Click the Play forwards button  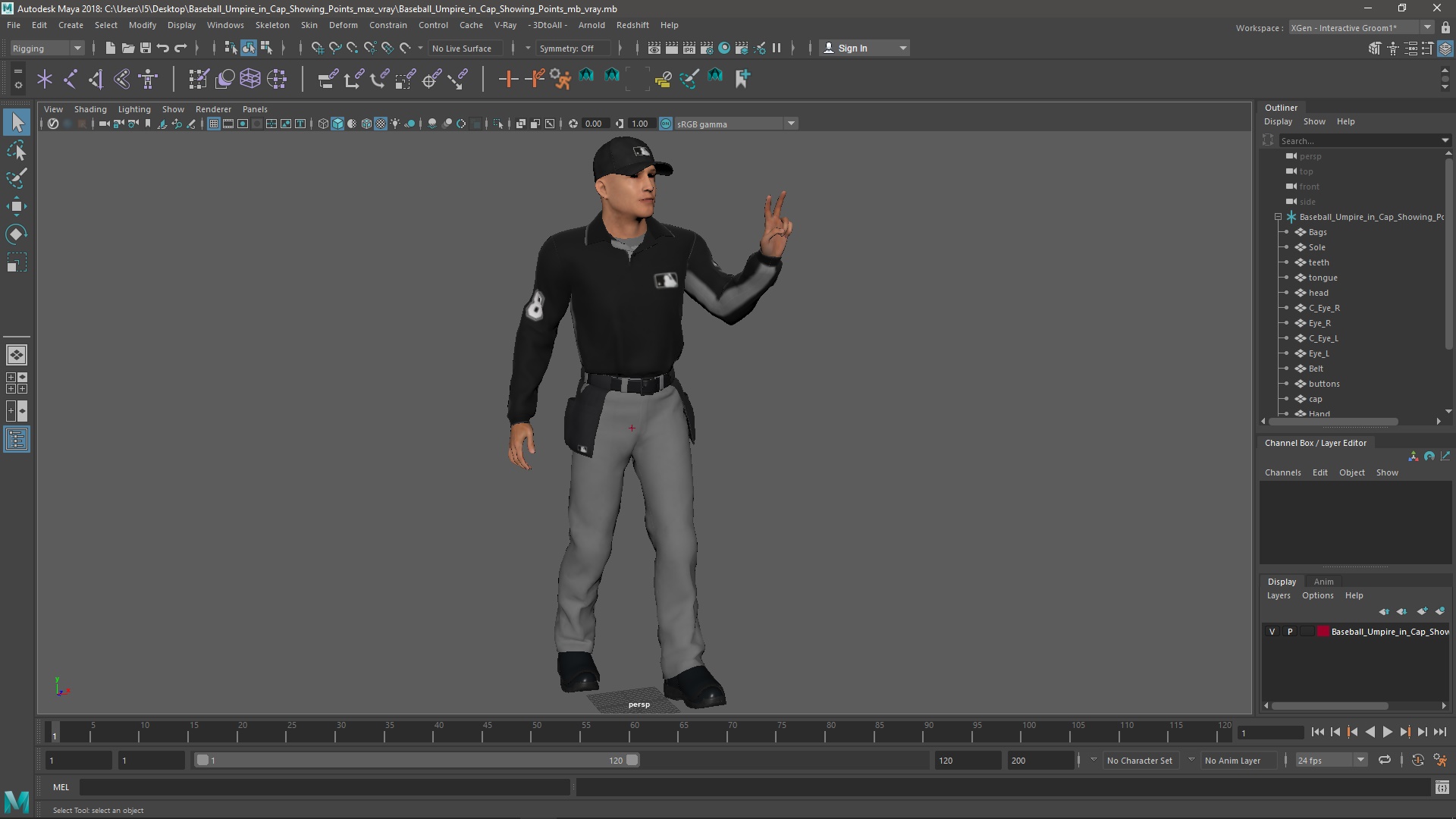[x=1387, y=732]
